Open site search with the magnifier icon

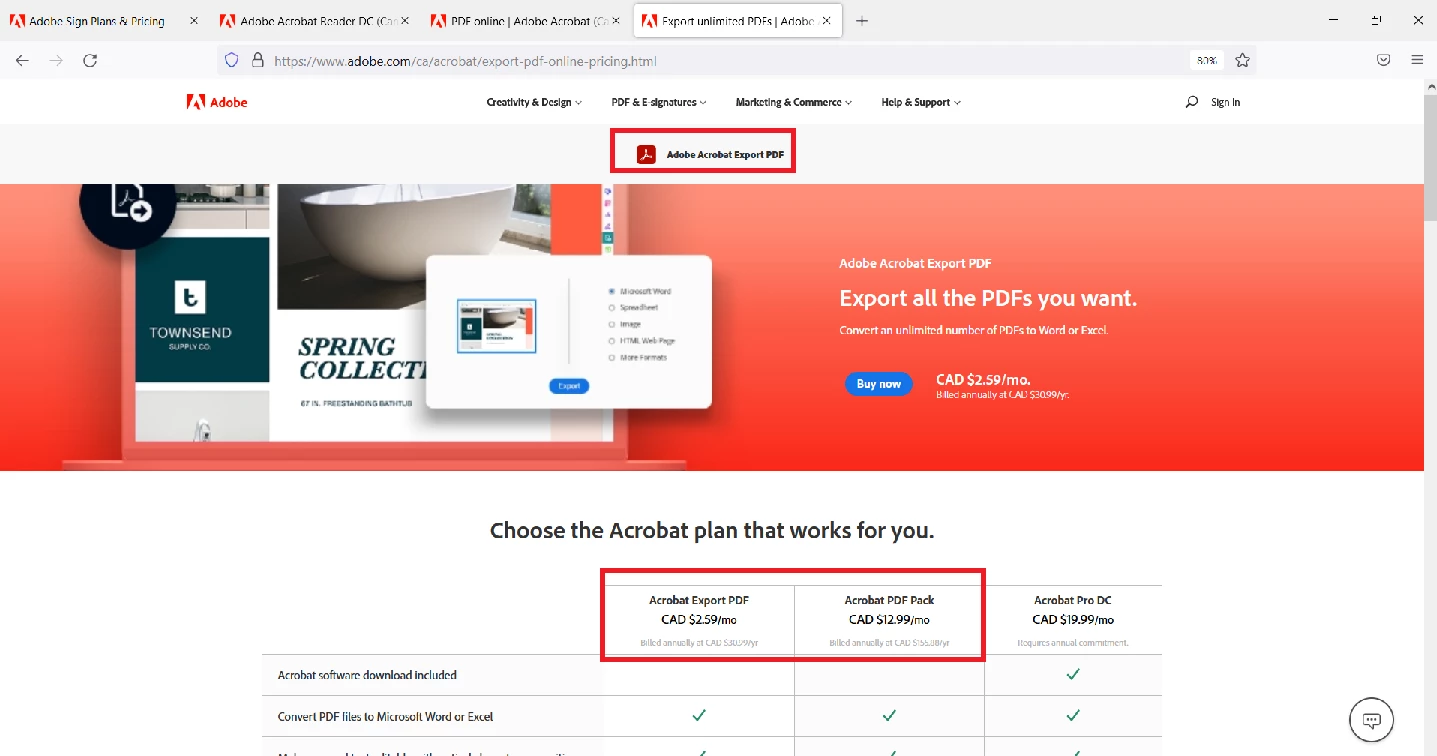1191,102
